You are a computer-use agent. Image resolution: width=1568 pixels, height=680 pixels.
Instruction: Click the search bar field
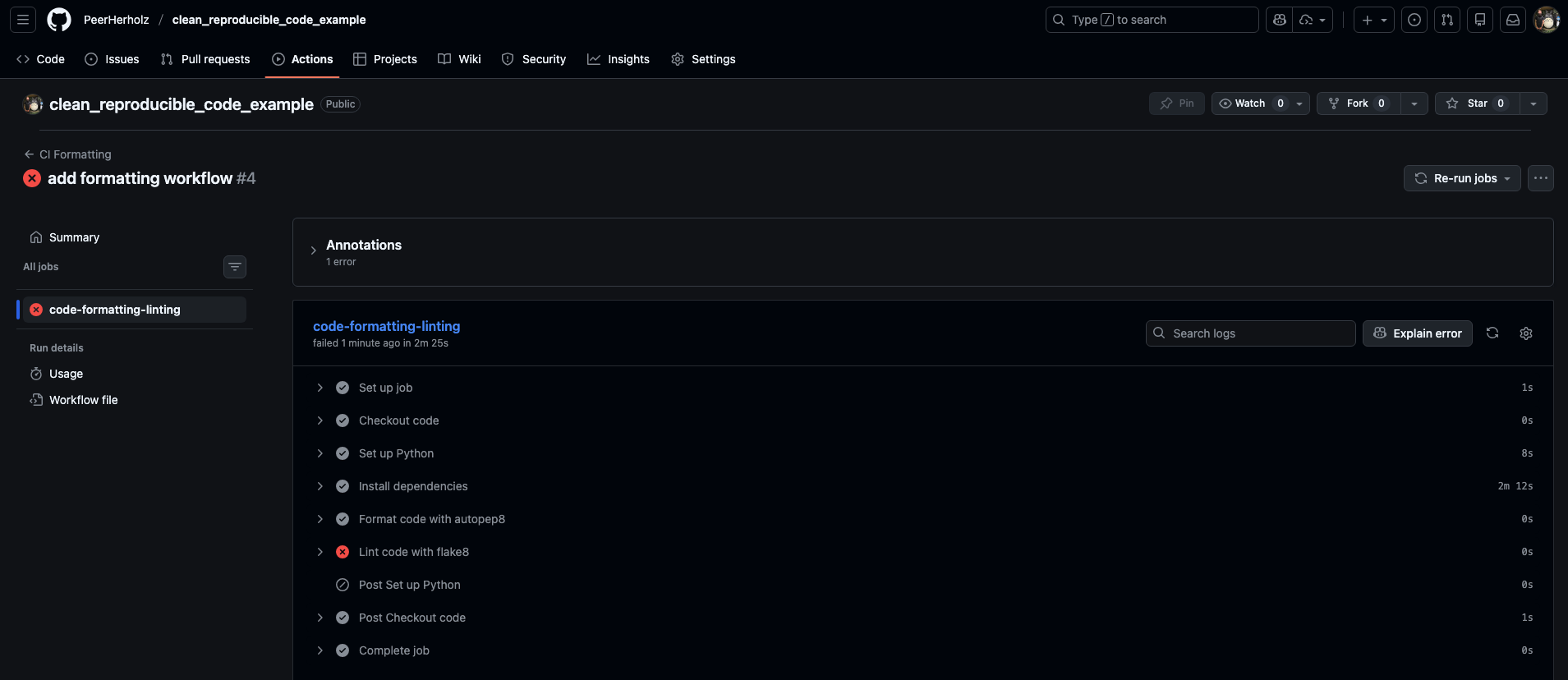coord(1152,20)
